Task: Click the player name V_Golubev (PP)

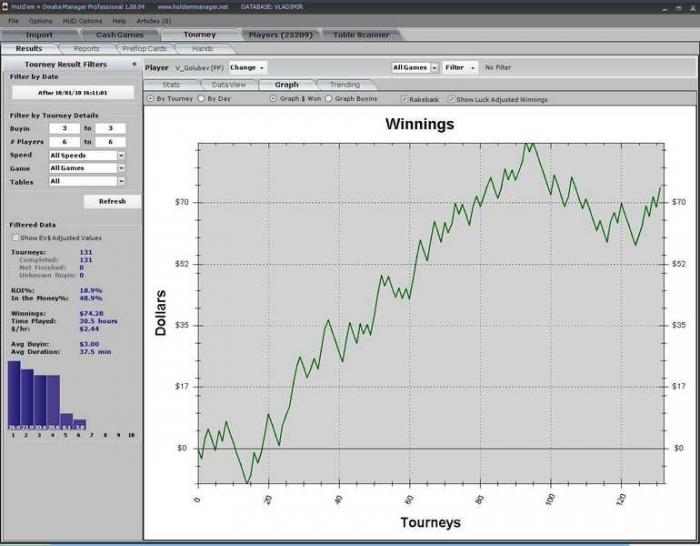Action: click(x=199, y=68)
